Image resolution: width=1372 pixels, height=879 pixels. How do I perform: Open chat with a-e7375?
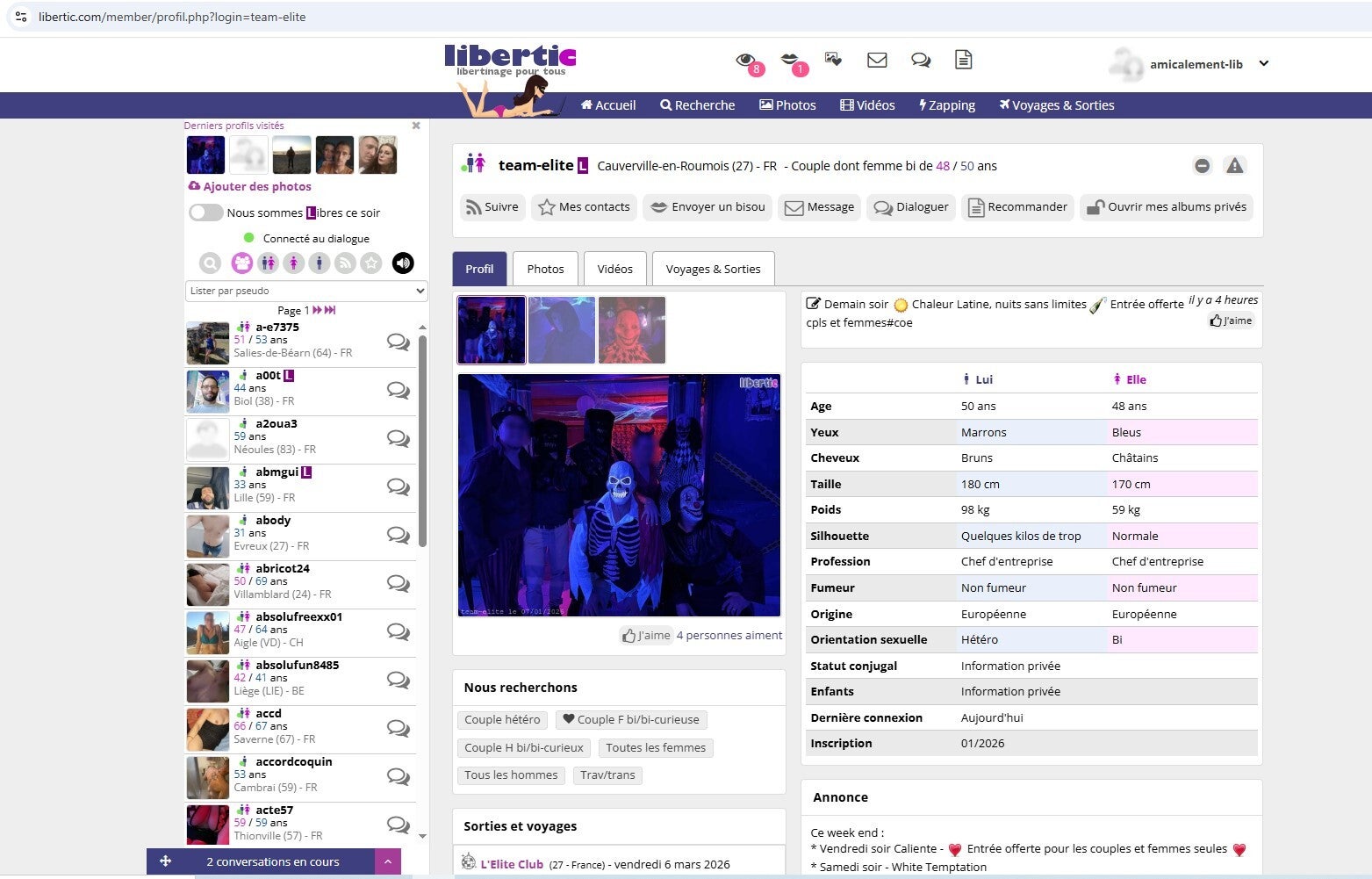[x=399, y=342]
